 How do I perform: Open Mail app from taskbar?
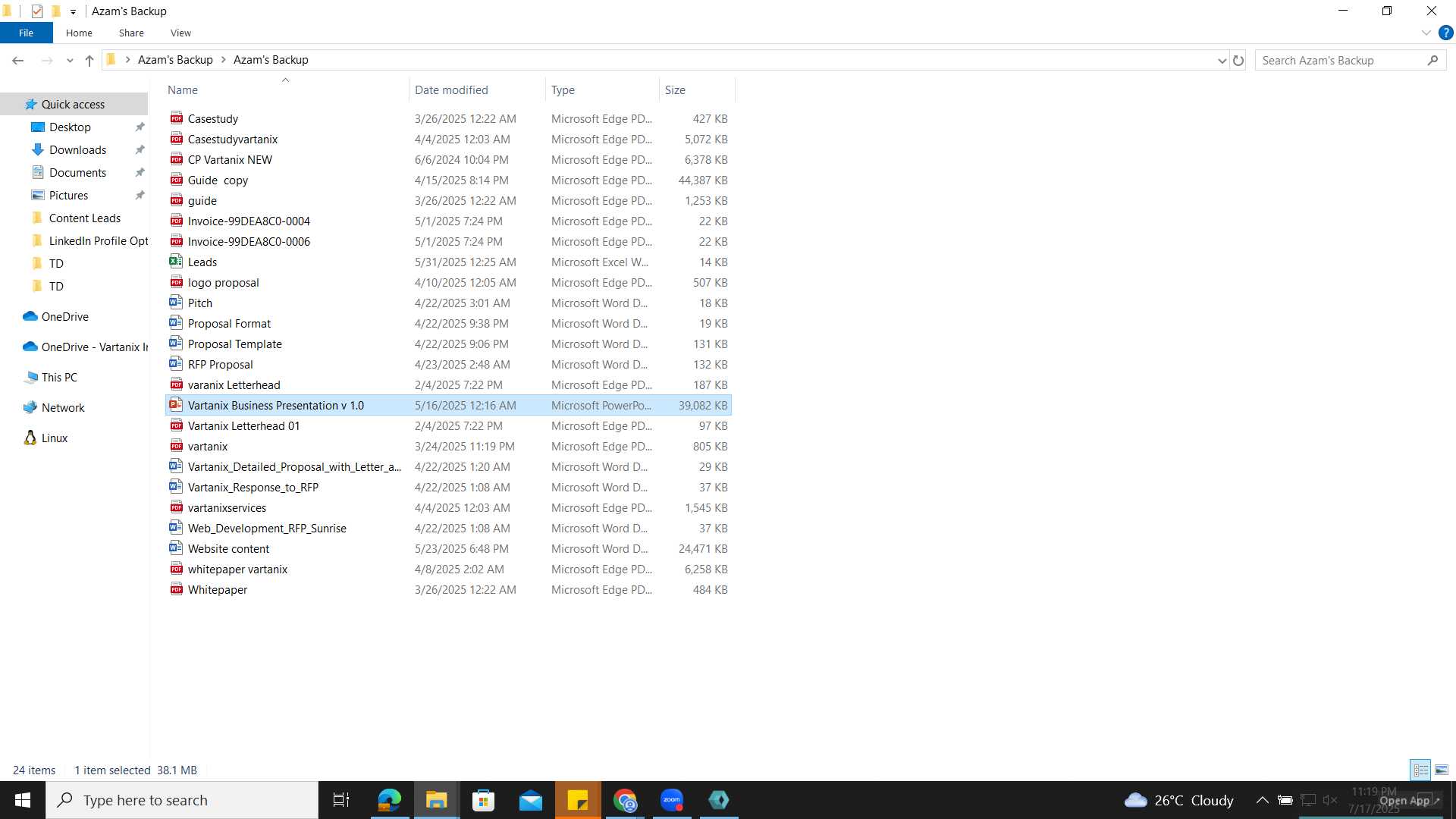tap(531, 800)
